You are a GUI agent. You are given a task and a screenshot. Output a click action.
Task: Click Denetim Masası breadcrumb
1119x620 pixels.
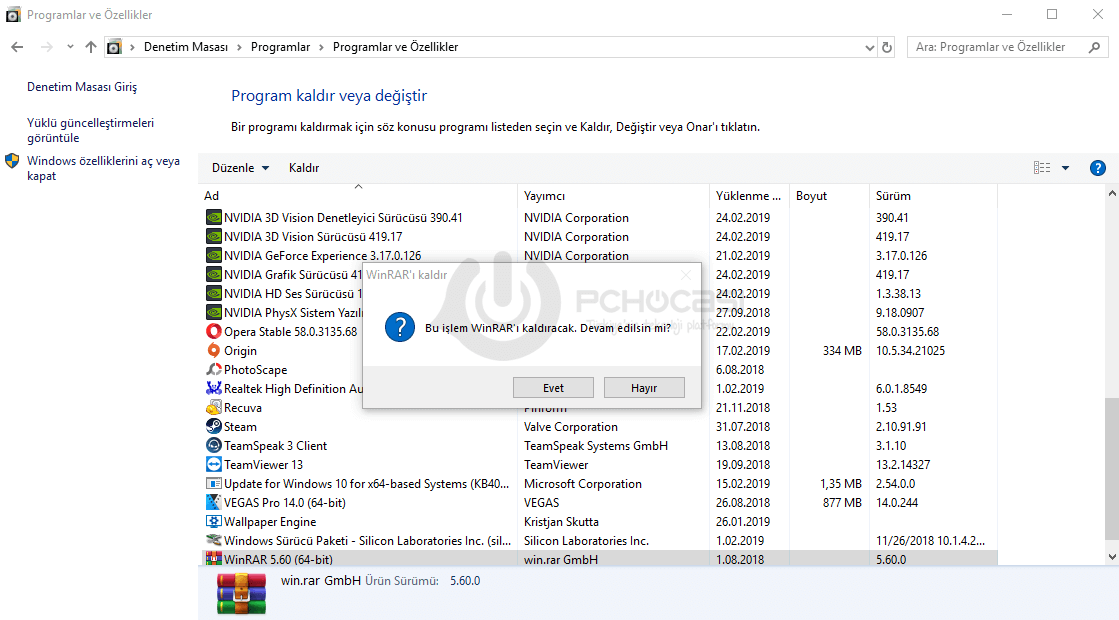point(186,47)
